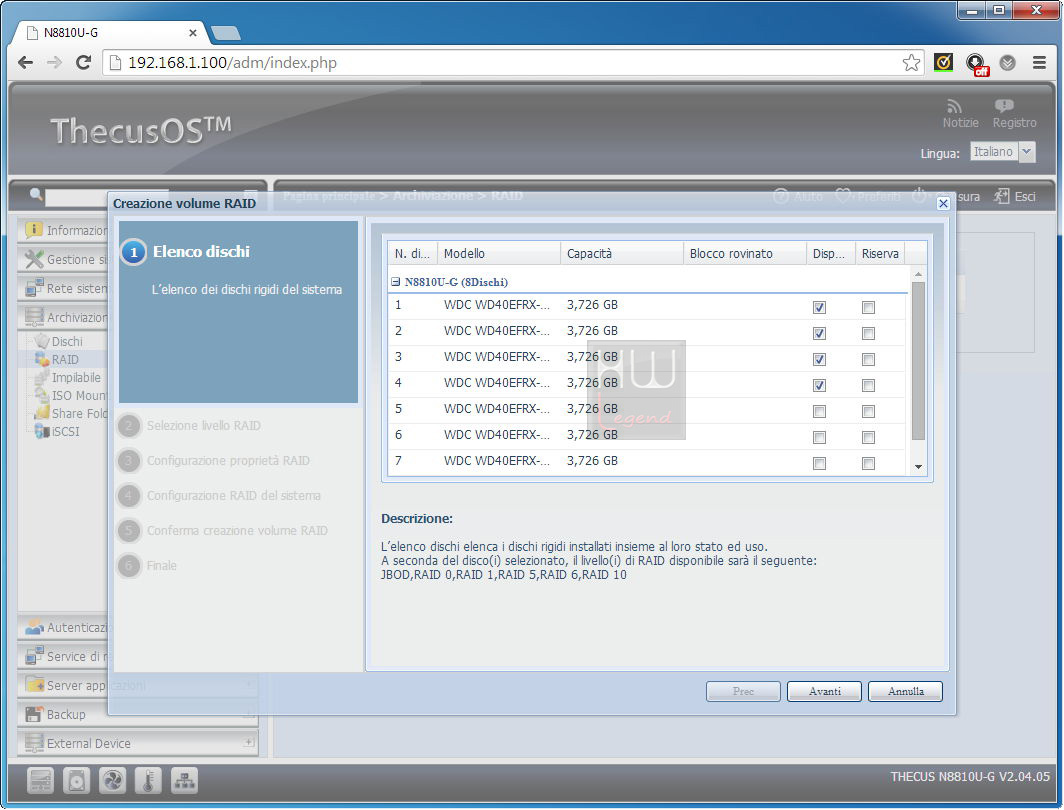
Task: Click the Annulla button
Action: point(905,691)
